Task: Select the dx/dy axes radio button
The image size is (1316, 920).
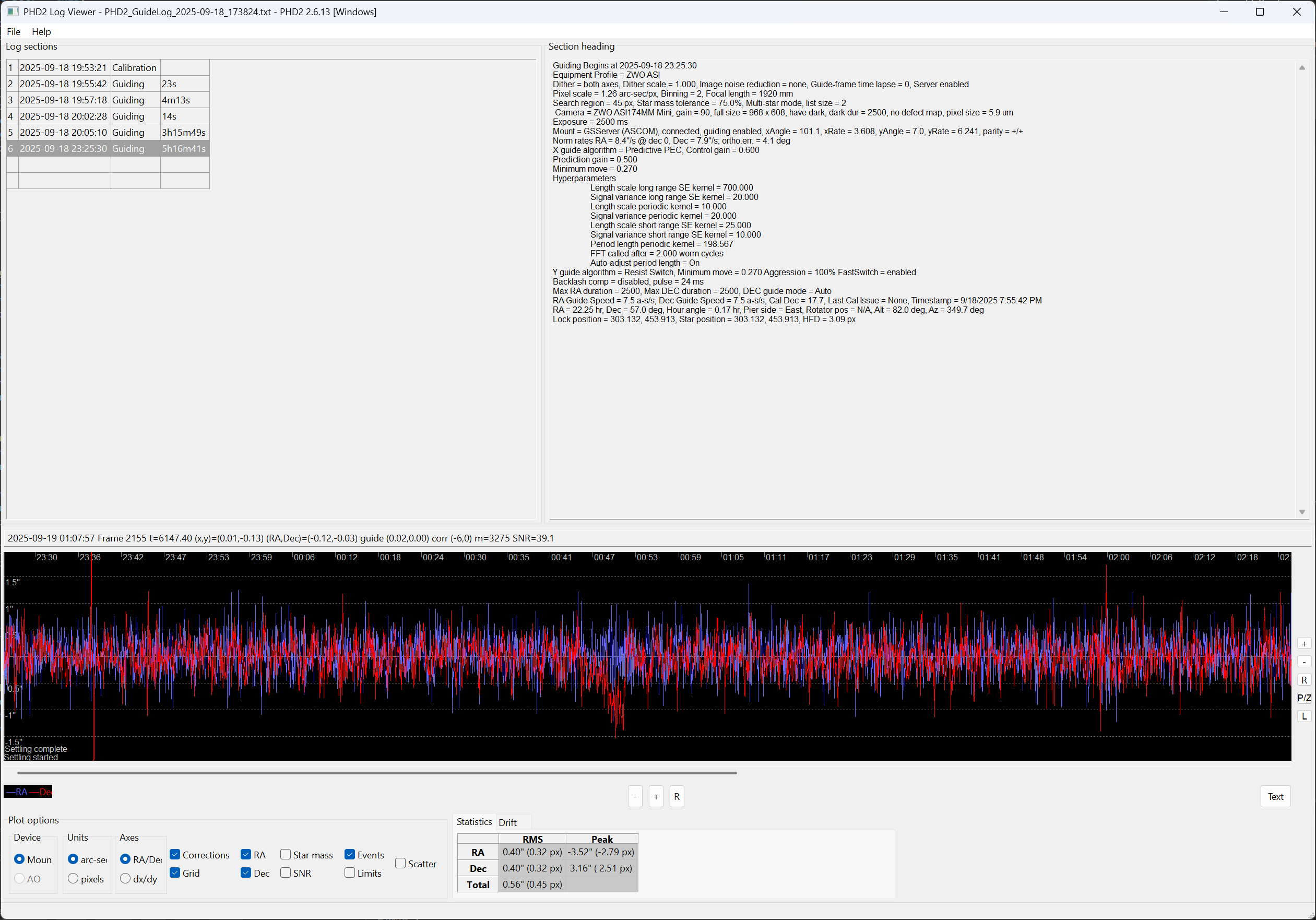Action: click(x=125, y=878)
